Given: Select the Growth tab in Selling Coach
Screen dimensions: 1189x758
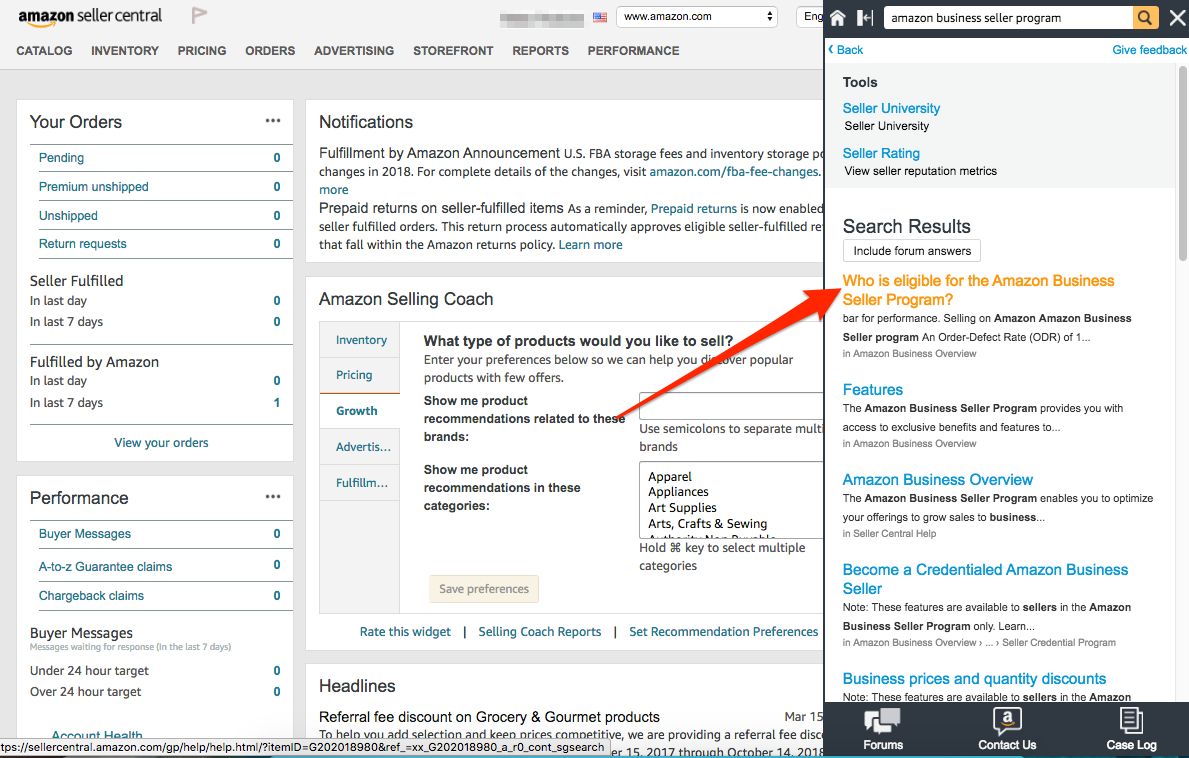Looking at the screenshot, I should 360,411.
